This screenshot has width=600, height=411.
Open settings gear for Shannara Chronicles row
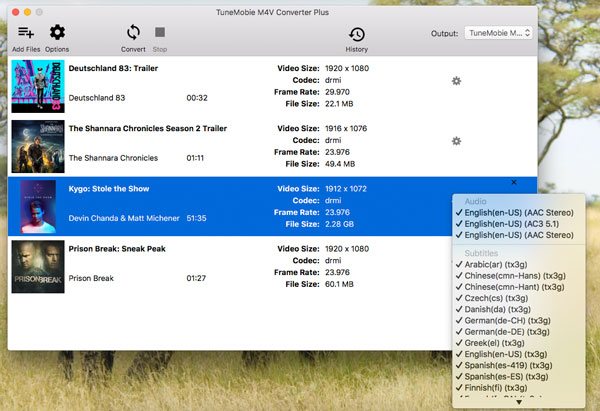[x=456, y=141]
